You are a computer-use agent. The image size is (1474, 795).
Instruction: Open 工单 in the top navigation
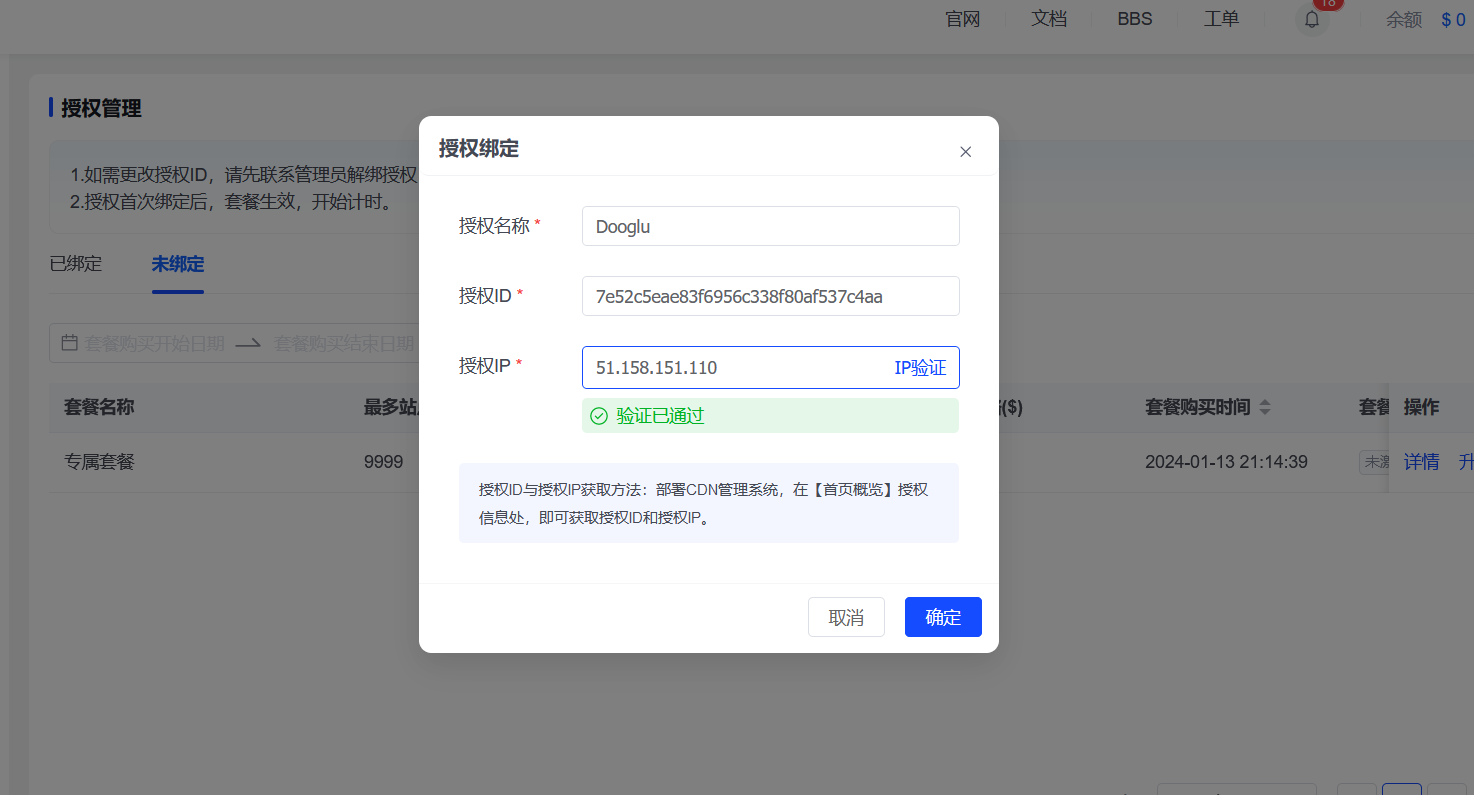click(1221, 19)
